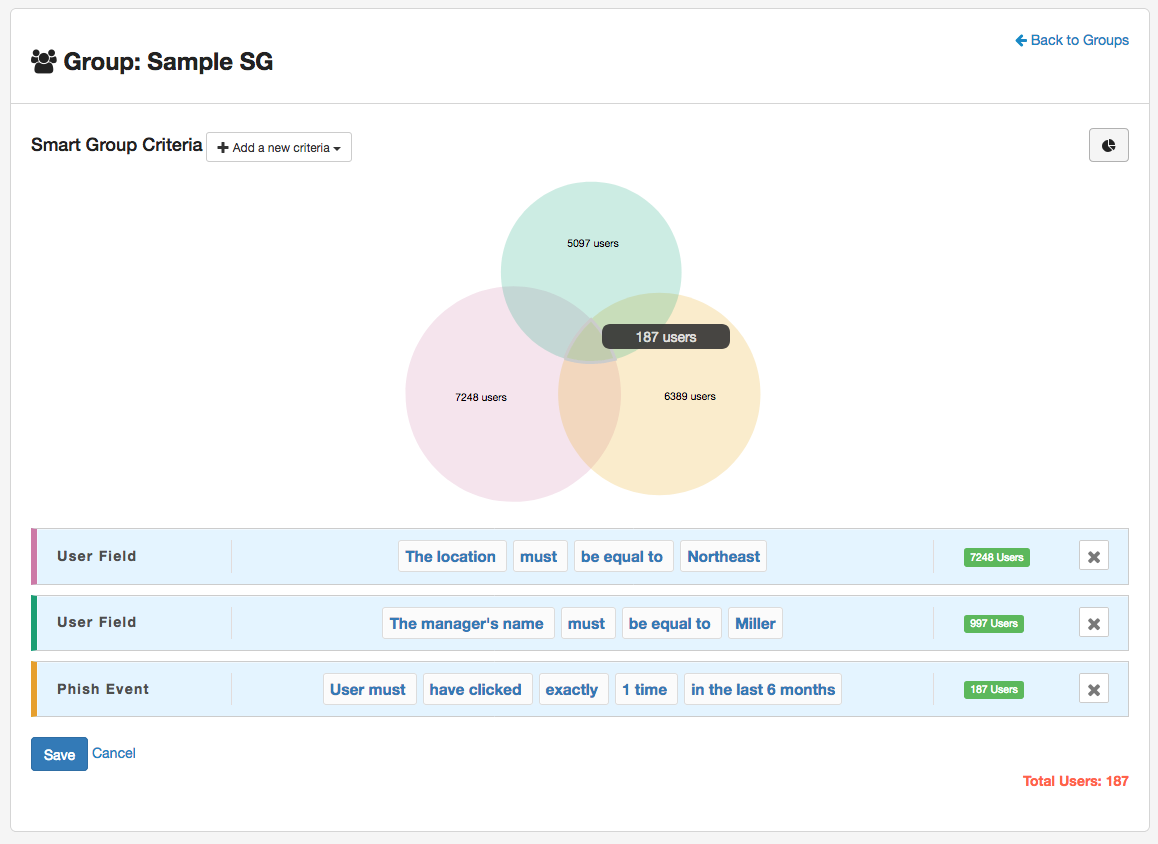Change the 'exactly' comparison operator

[571, 689]
